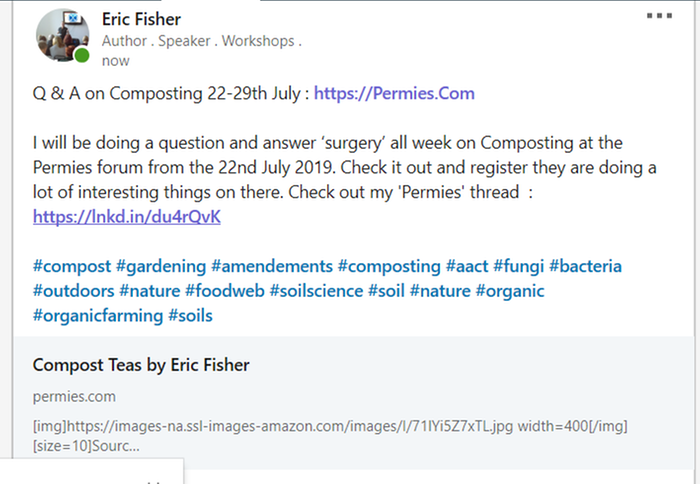700x484 pixels.
Task: Follow the lnkd.in/du4rQvK short link
Action: tap(127, 217)
